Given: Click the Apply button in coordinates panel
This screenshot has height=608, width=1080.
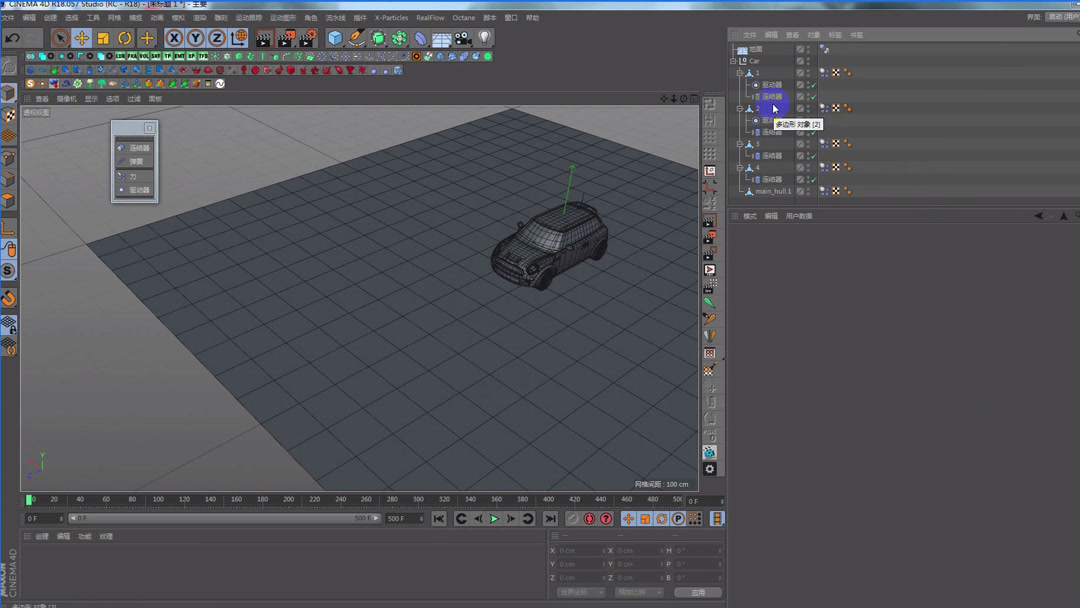Looking at the screenshot, I should coord(697,592).
